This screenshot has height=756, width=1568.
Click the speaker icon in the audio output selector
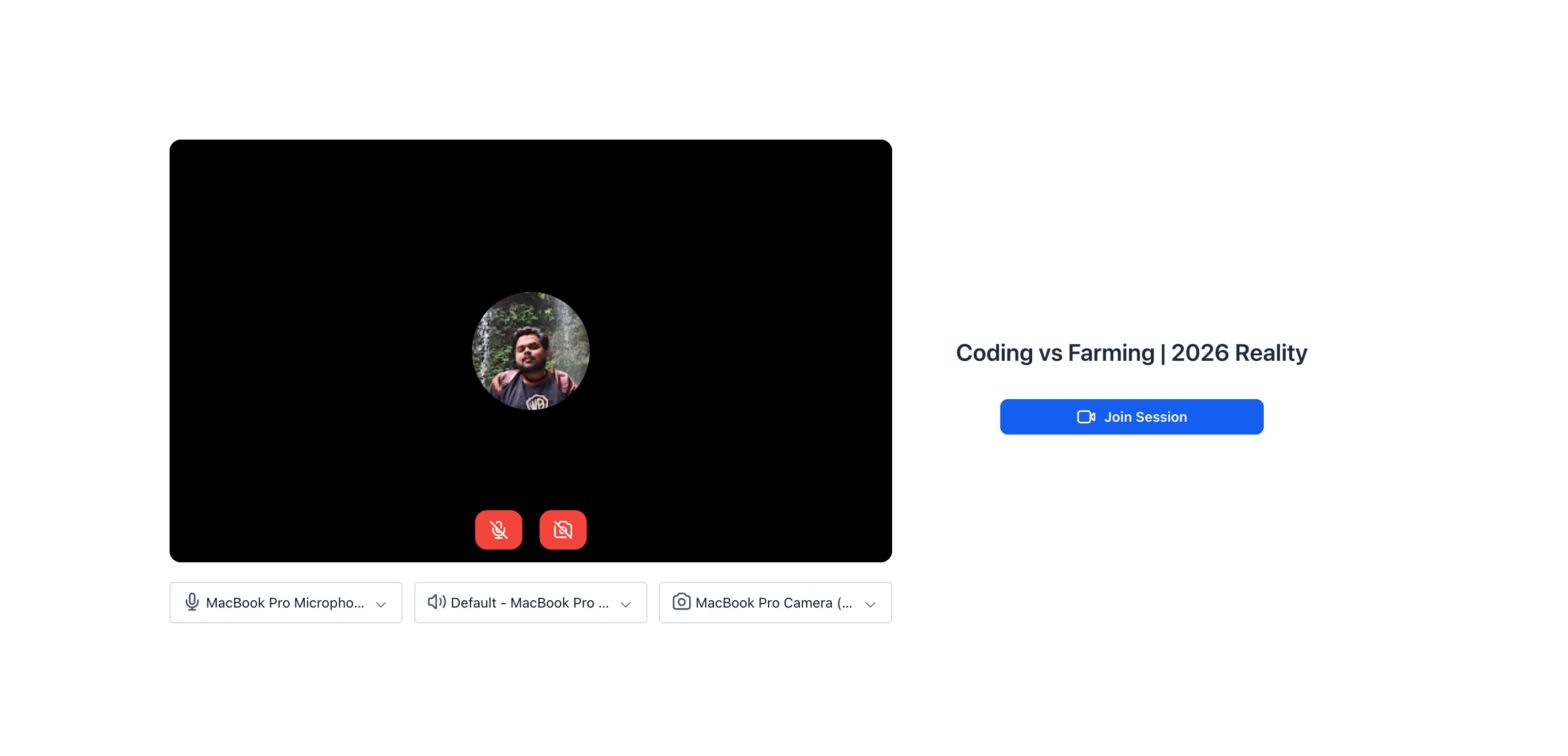click(x=437, y=602)
